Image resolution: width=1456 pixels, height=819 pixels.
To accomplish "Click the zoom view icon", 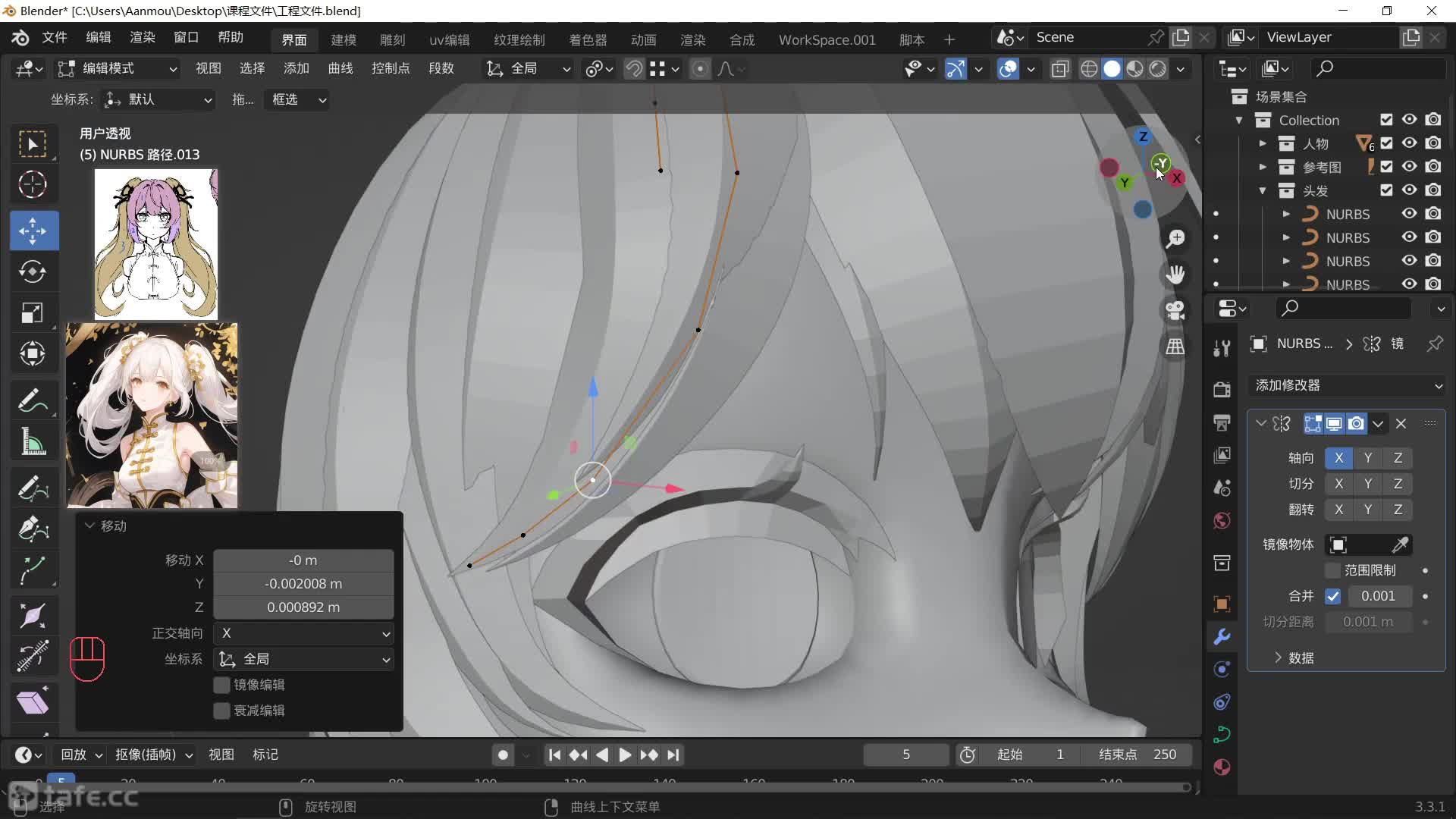I will (x=1175, y=239).
